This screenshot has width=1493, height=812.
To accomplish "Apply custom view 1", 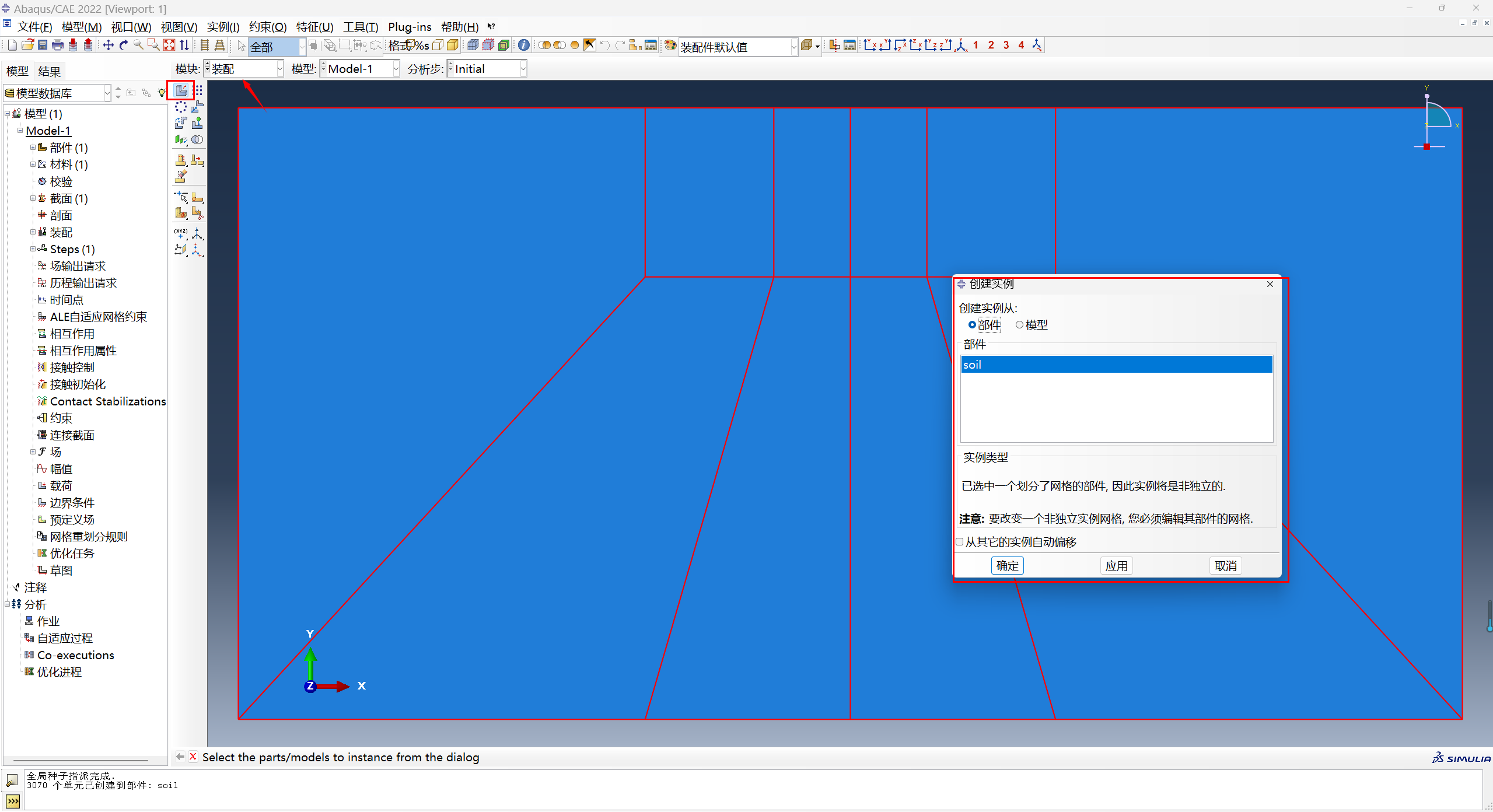I will pos(975,45).
